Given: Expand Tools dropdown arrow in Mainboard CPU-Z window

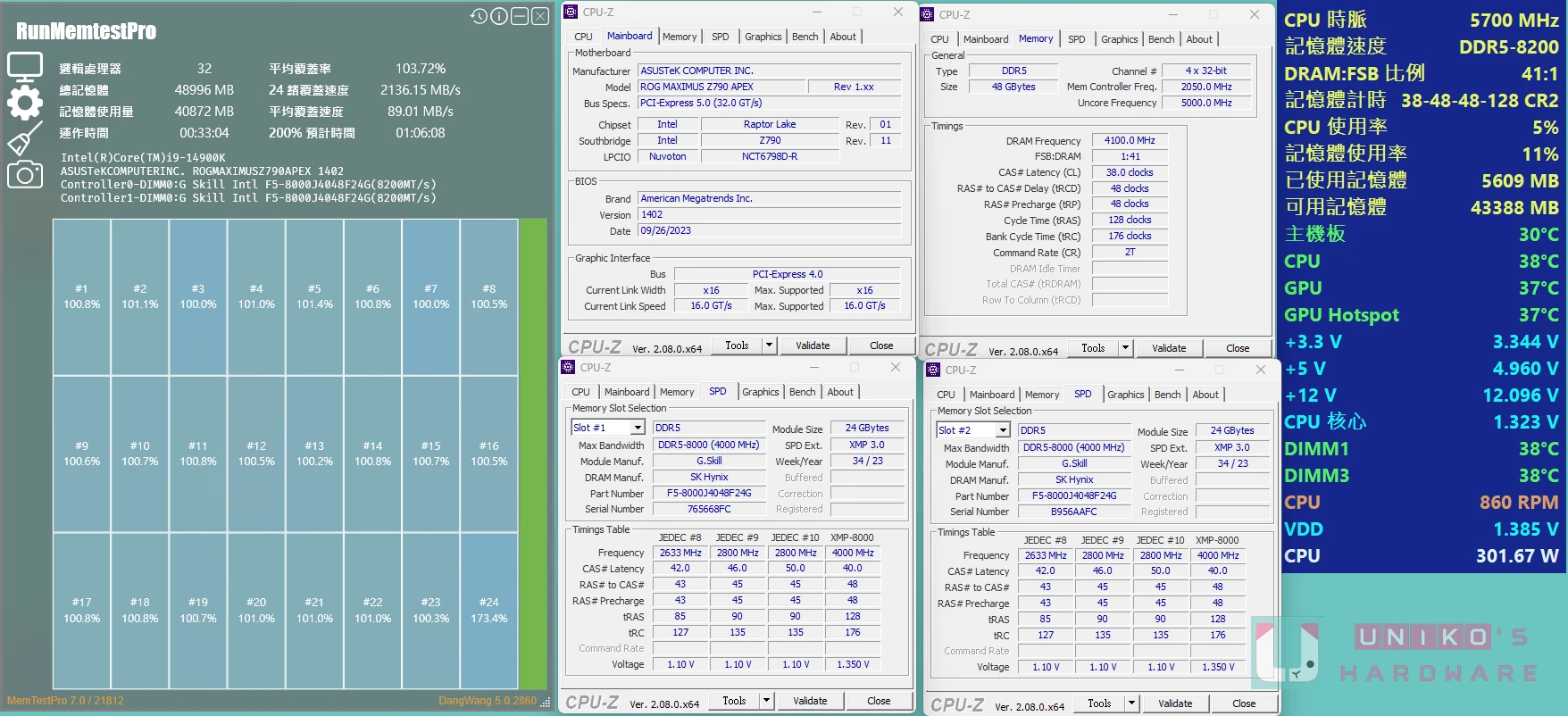Looking at the screenshot, I should (769, 346).
